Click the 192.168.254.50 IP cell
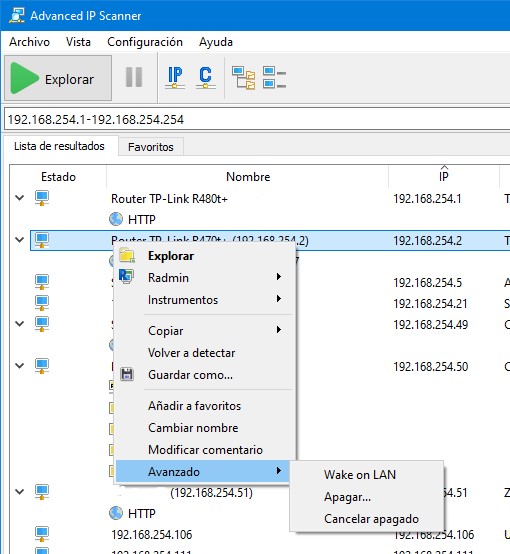The image size is (510, 554). [430, 366]
